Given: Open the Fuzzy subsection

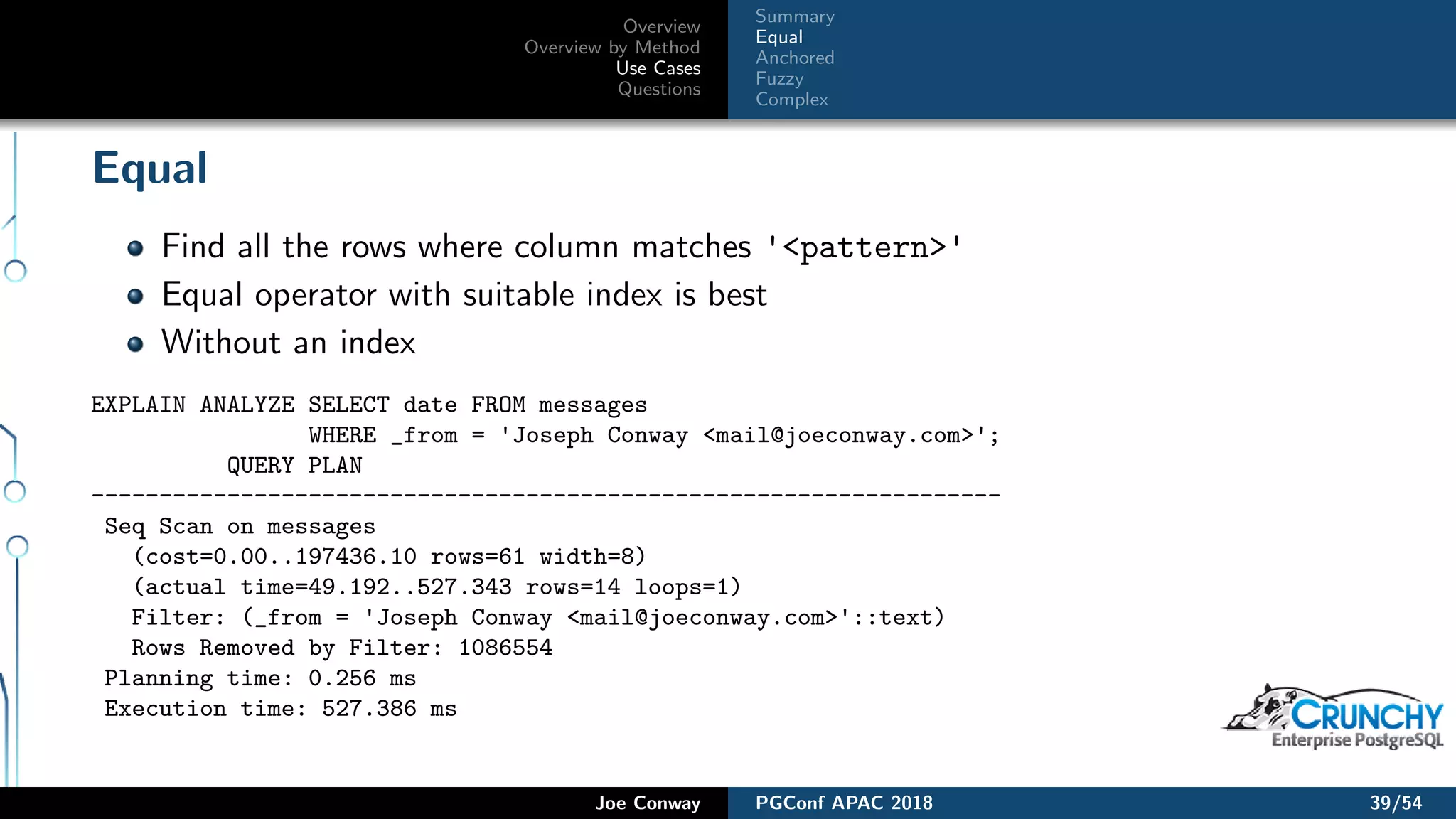Looking at the screenshot, I should pos(779,78).
